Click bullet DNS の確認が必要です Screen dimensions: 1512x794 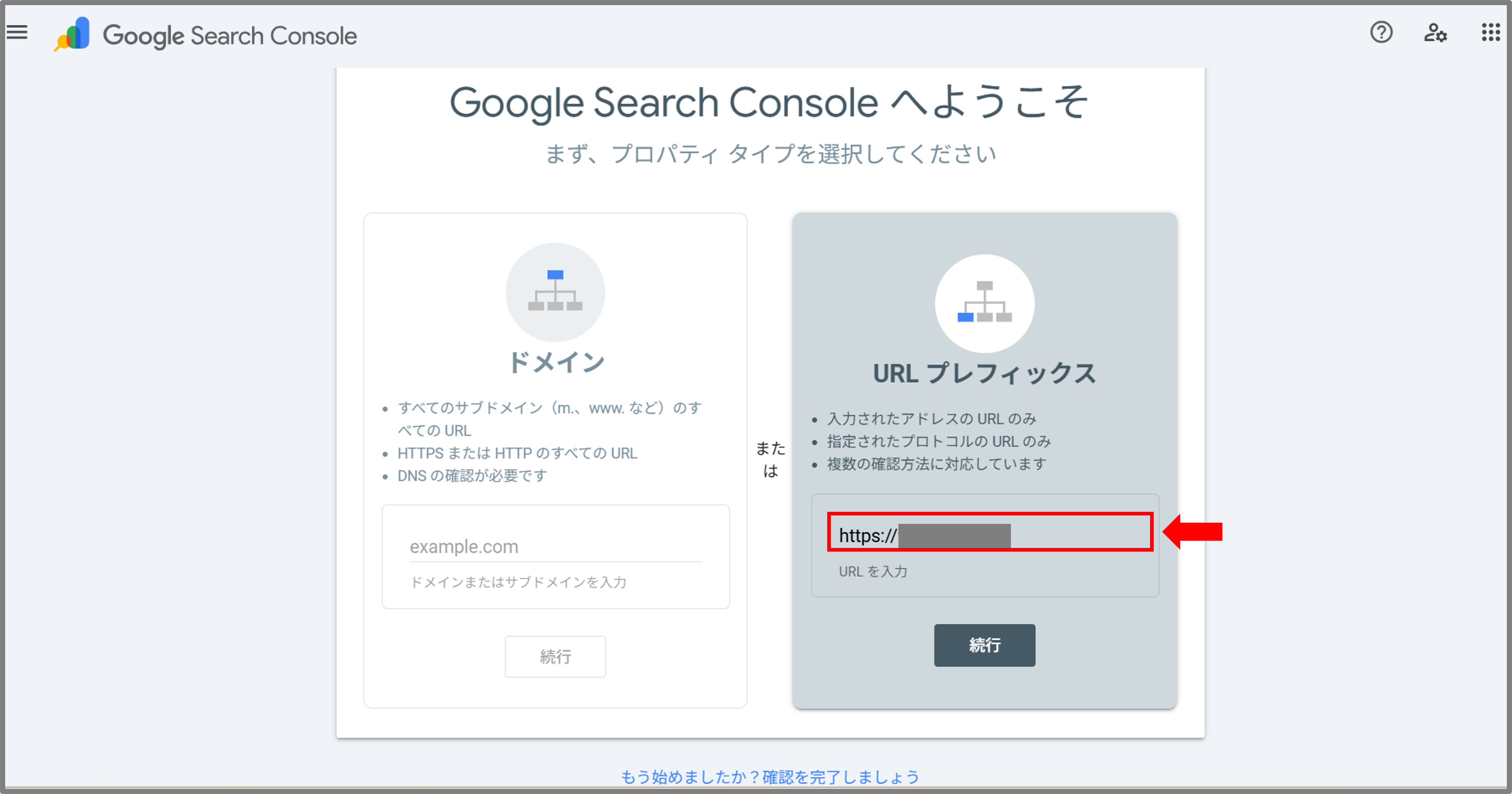(x=472, y=475)
